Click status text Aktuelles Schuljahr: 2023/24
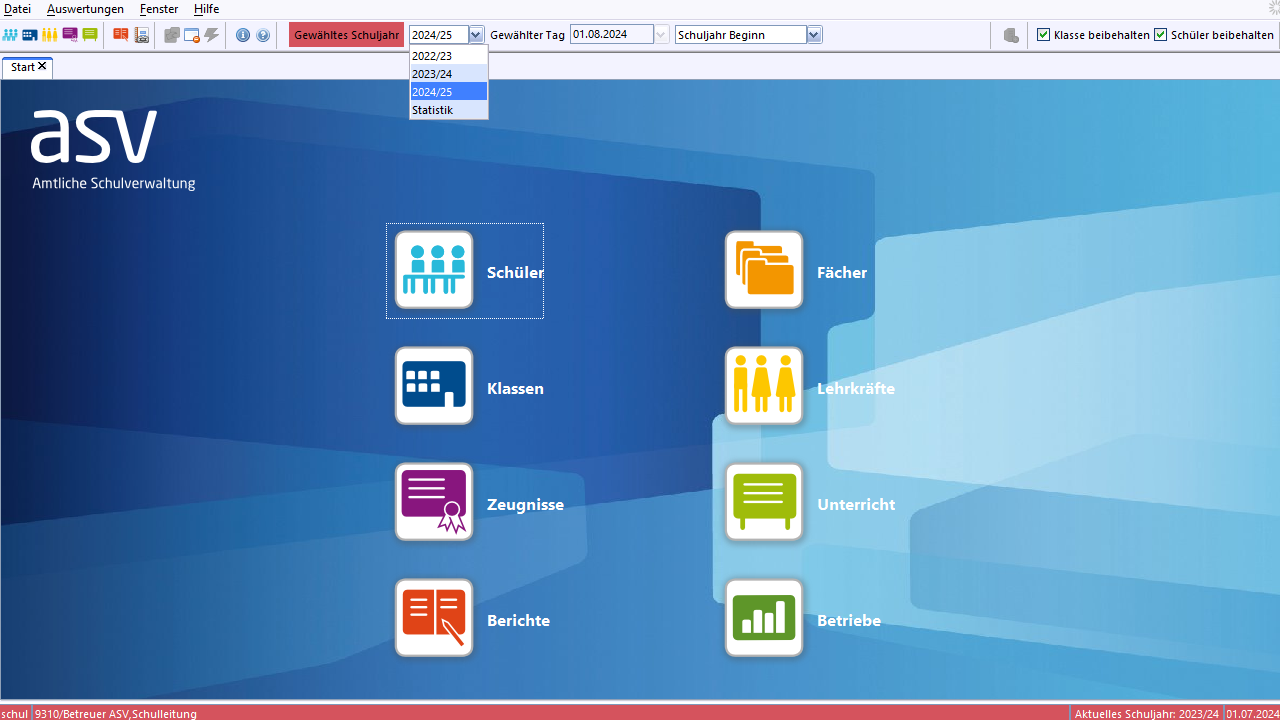 click(x=1147, y=714)
